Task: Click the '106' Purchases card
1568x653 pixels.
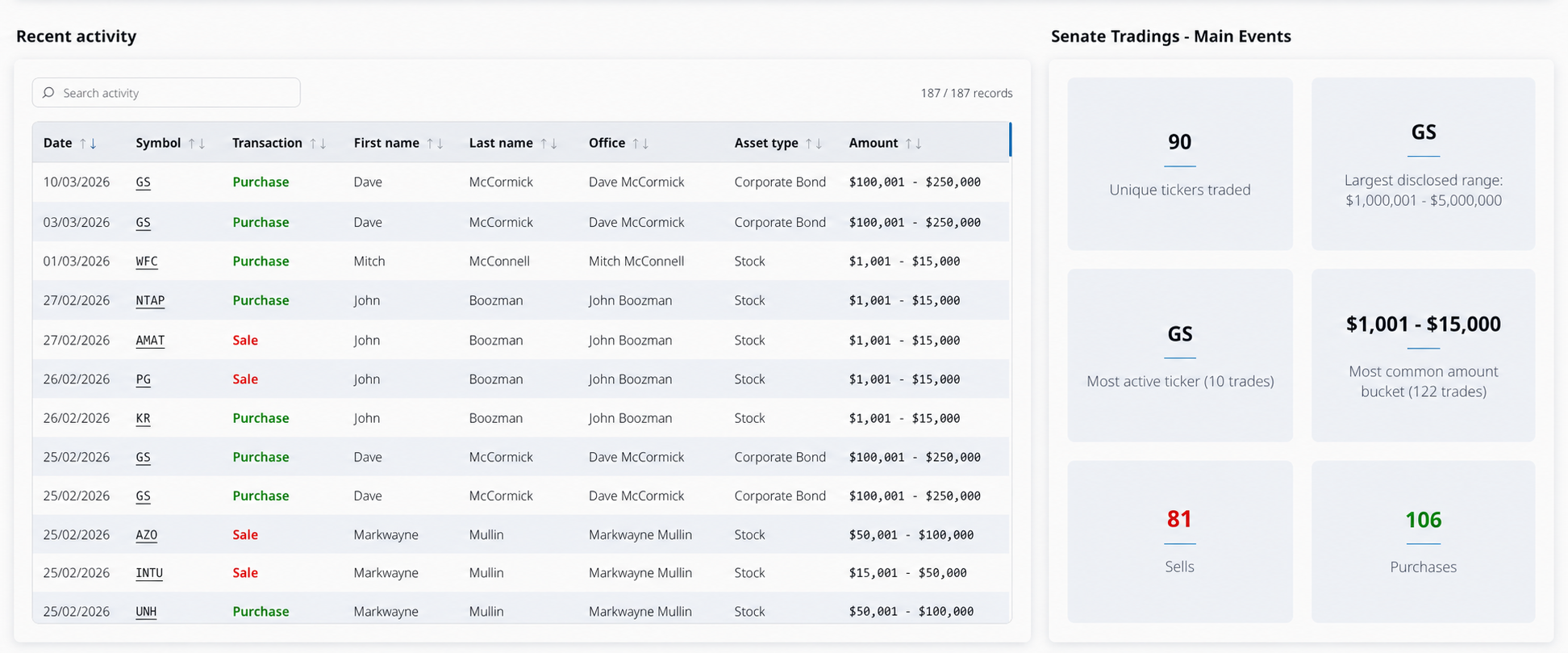Action: (x=1424, y=542)
